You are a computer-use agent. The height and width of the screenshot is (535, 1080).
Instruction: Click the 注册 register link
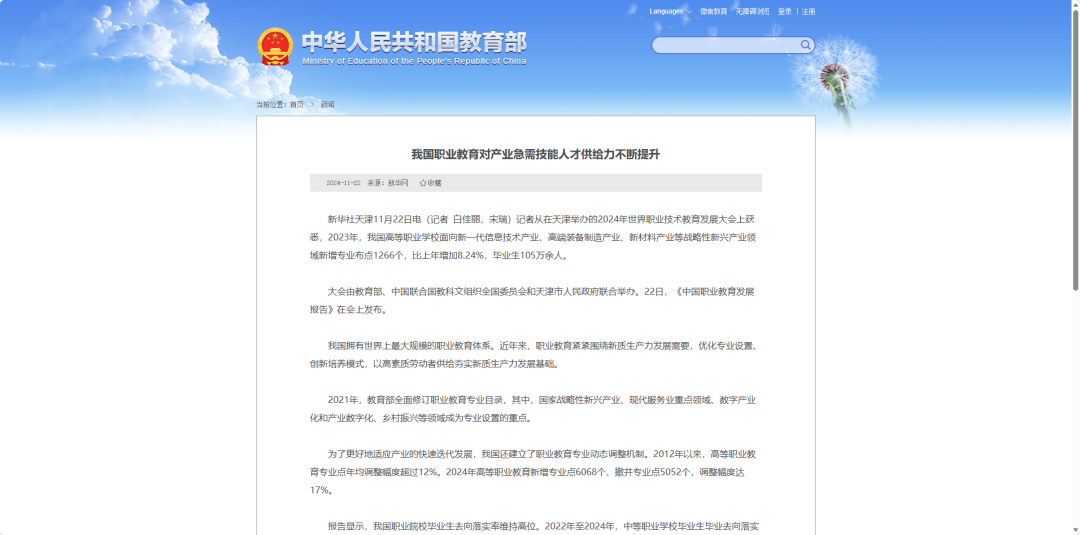pyautogui.click(x=809, y=12)
